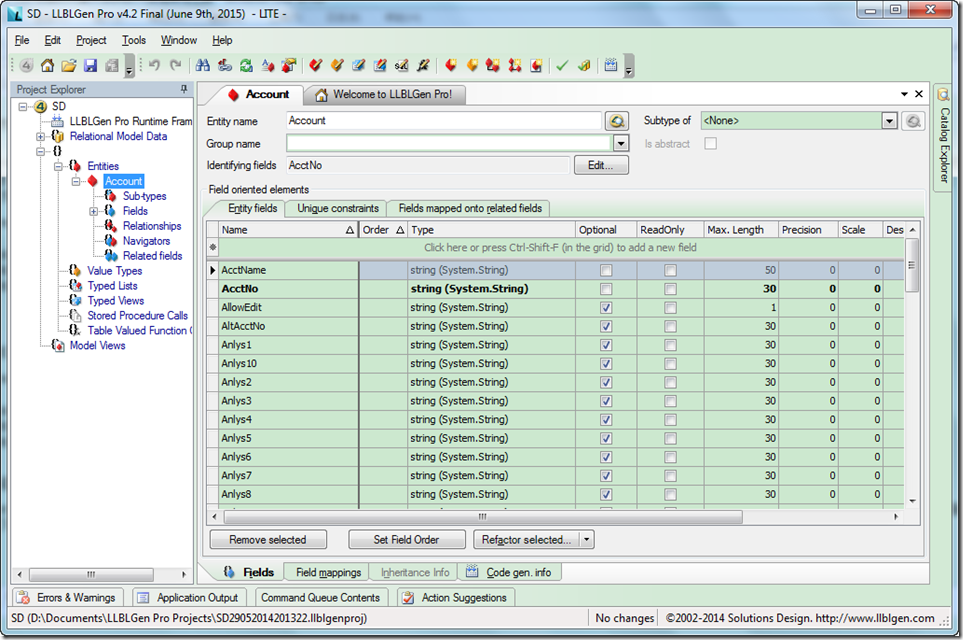Click the redo arrow in the toolbar
The height and width of the screenshot is (640, 963).
click(176, 65)
